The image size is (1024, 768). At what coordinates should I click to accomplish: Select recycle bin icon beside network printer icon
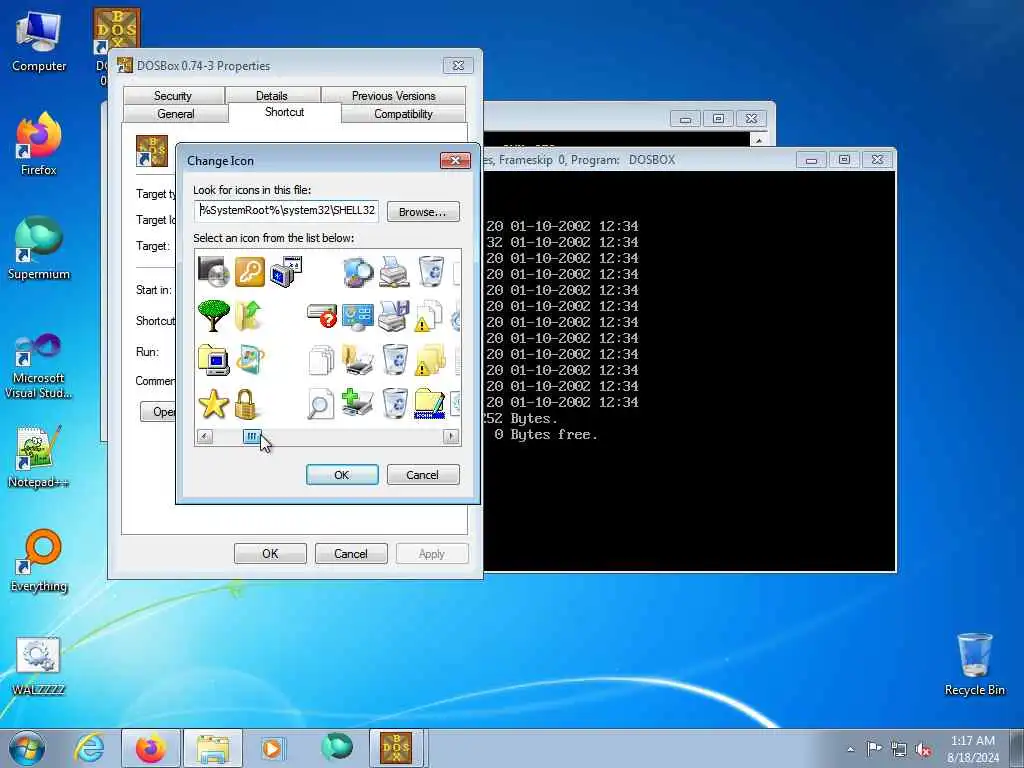click(x=431, y=271)
